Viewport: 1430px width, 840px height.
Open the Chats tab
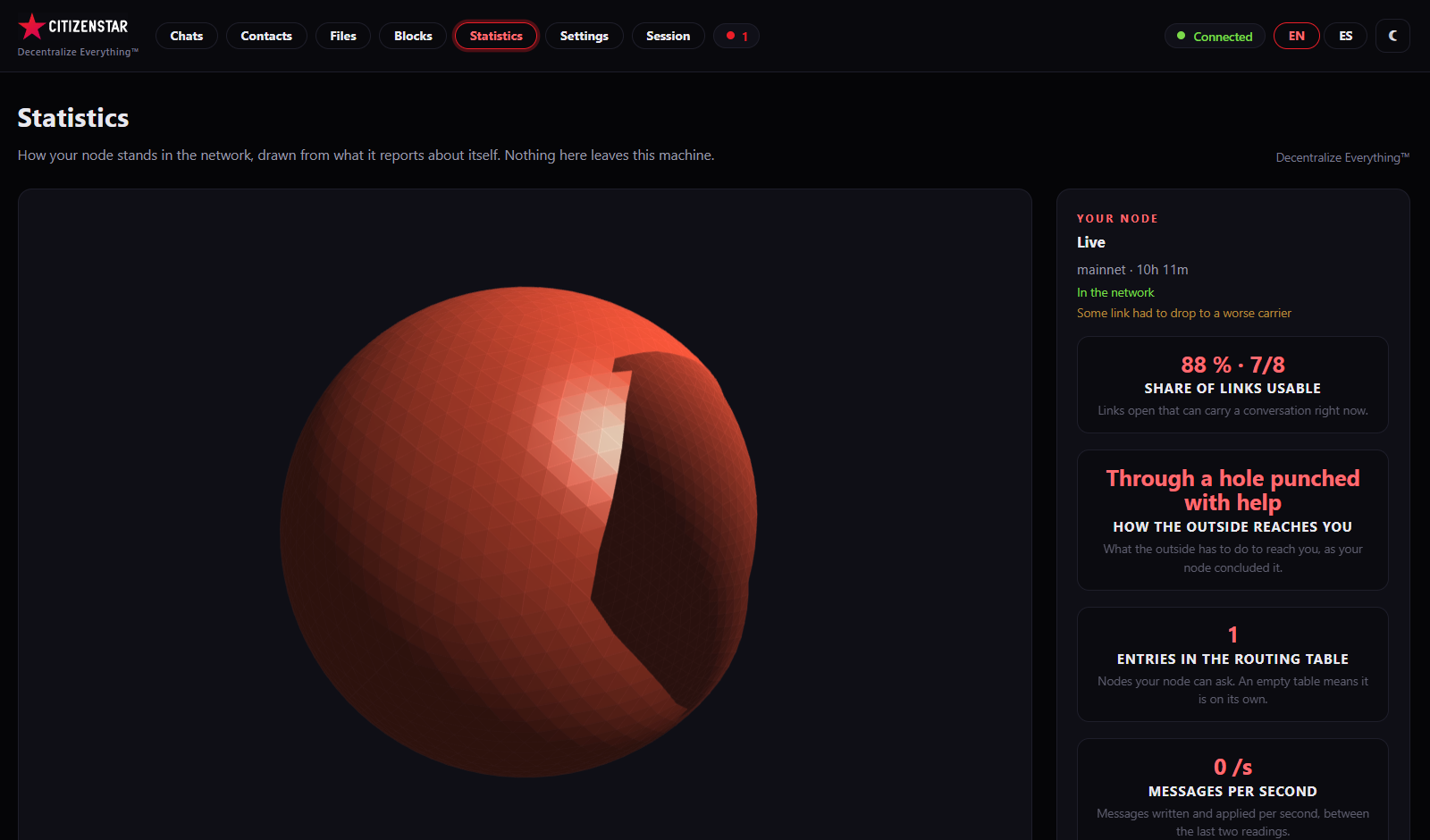(x=187, y=36)
